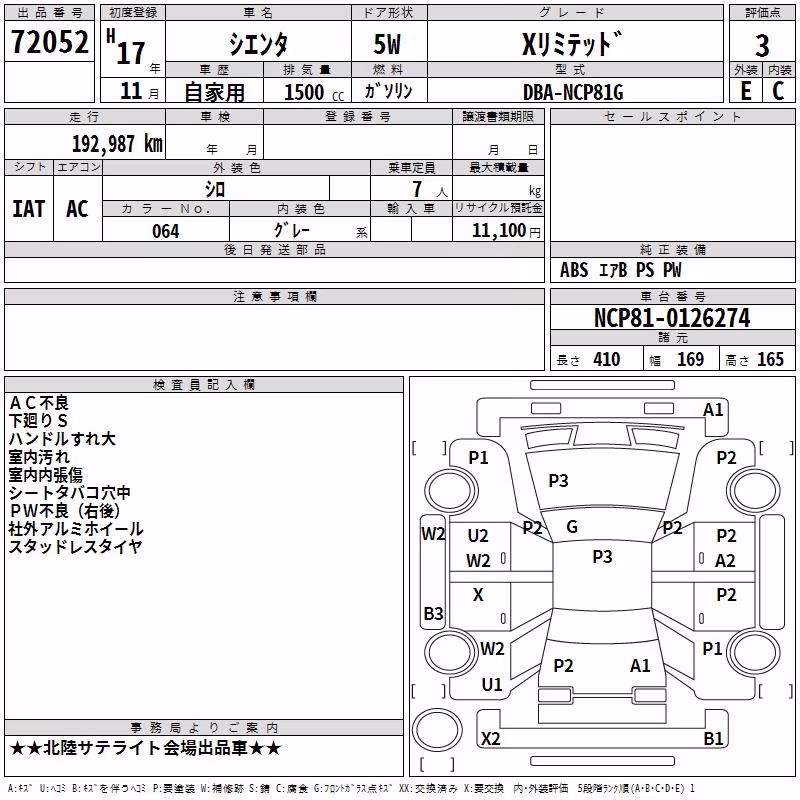Click AC value under エアコン
The height and width of the screenshot is (800, 800).
(77, 209)
